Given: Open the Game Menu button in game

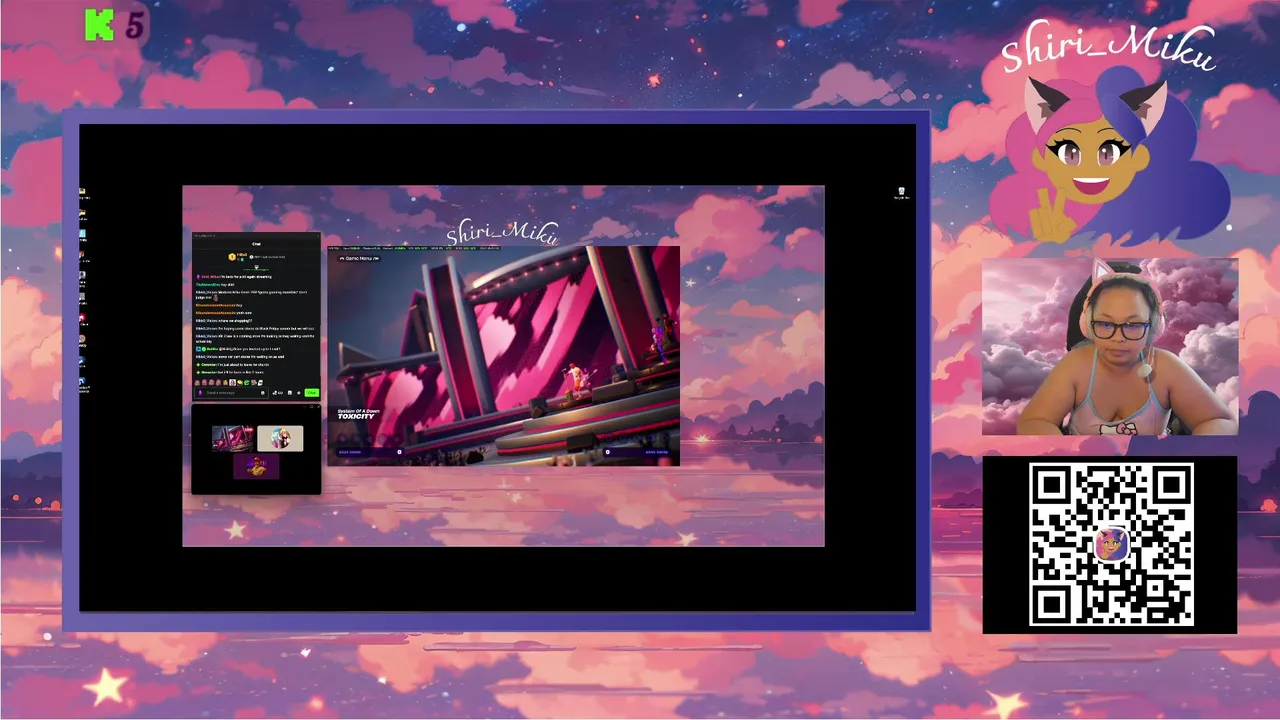Looking at the screenshot, I should (359, 258).
